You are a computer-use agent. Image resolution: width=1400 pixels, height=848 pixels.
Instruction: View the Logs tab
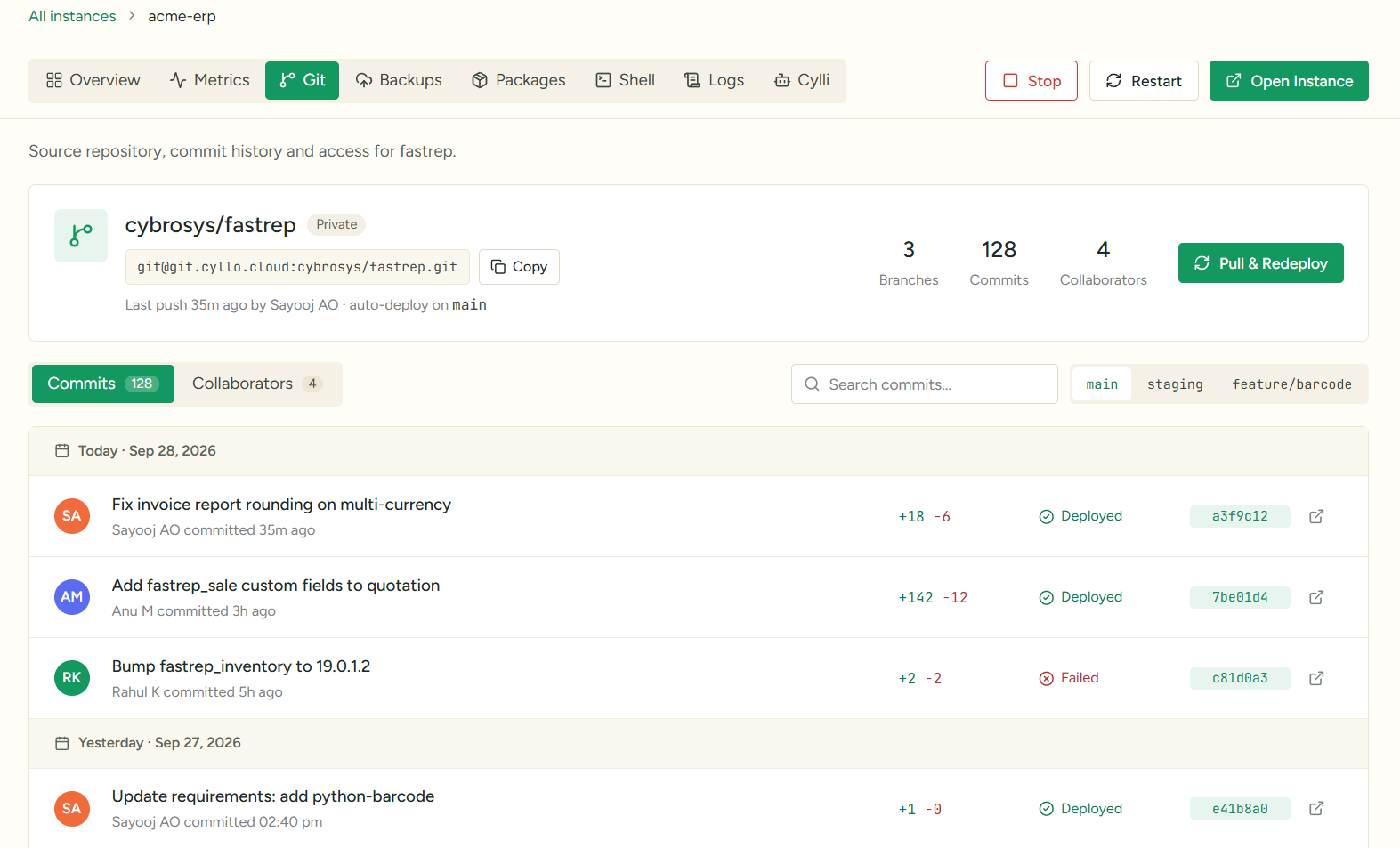[715, 80]
